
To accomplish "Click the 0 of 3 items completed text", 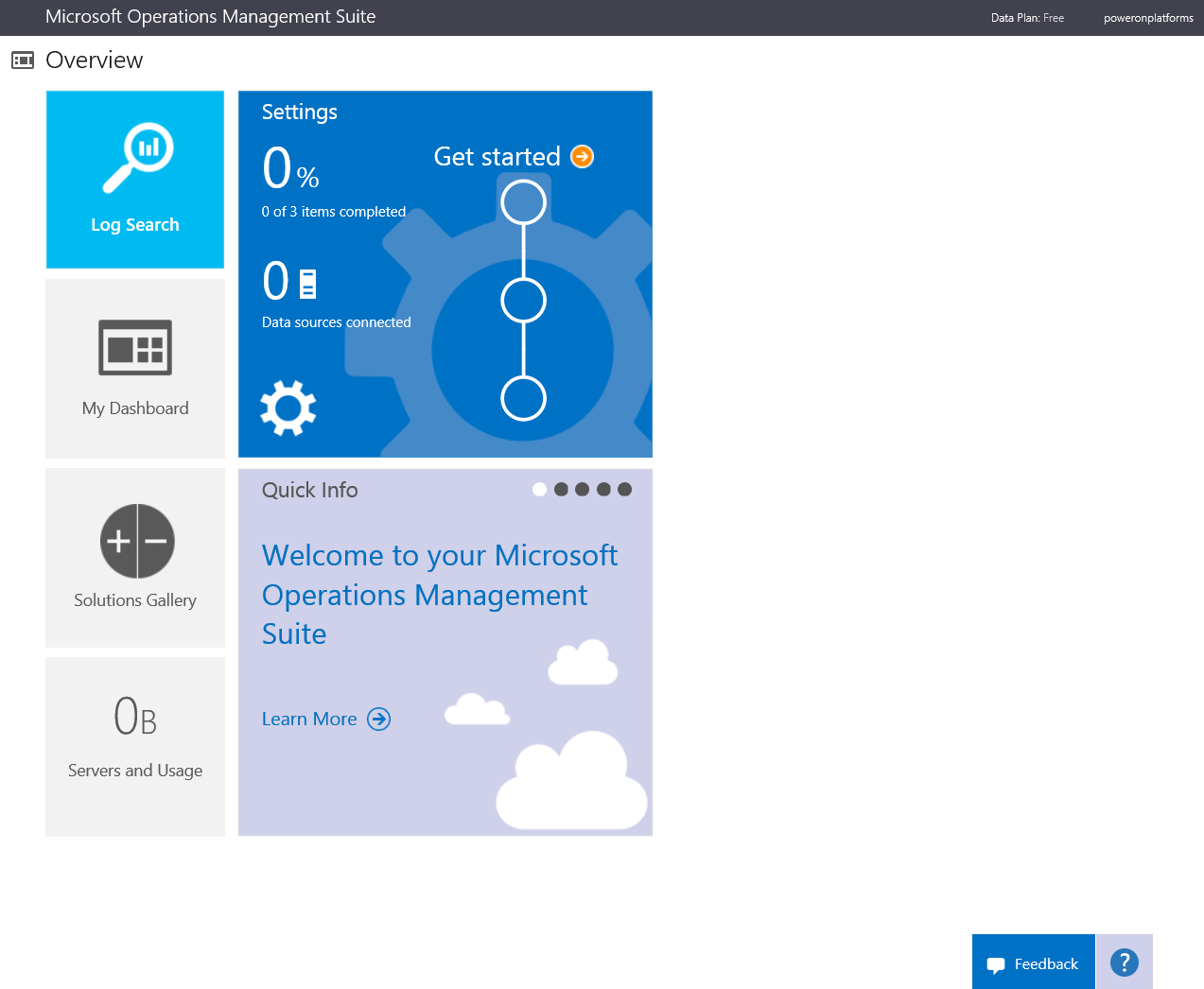I will [x=334, y=212].
